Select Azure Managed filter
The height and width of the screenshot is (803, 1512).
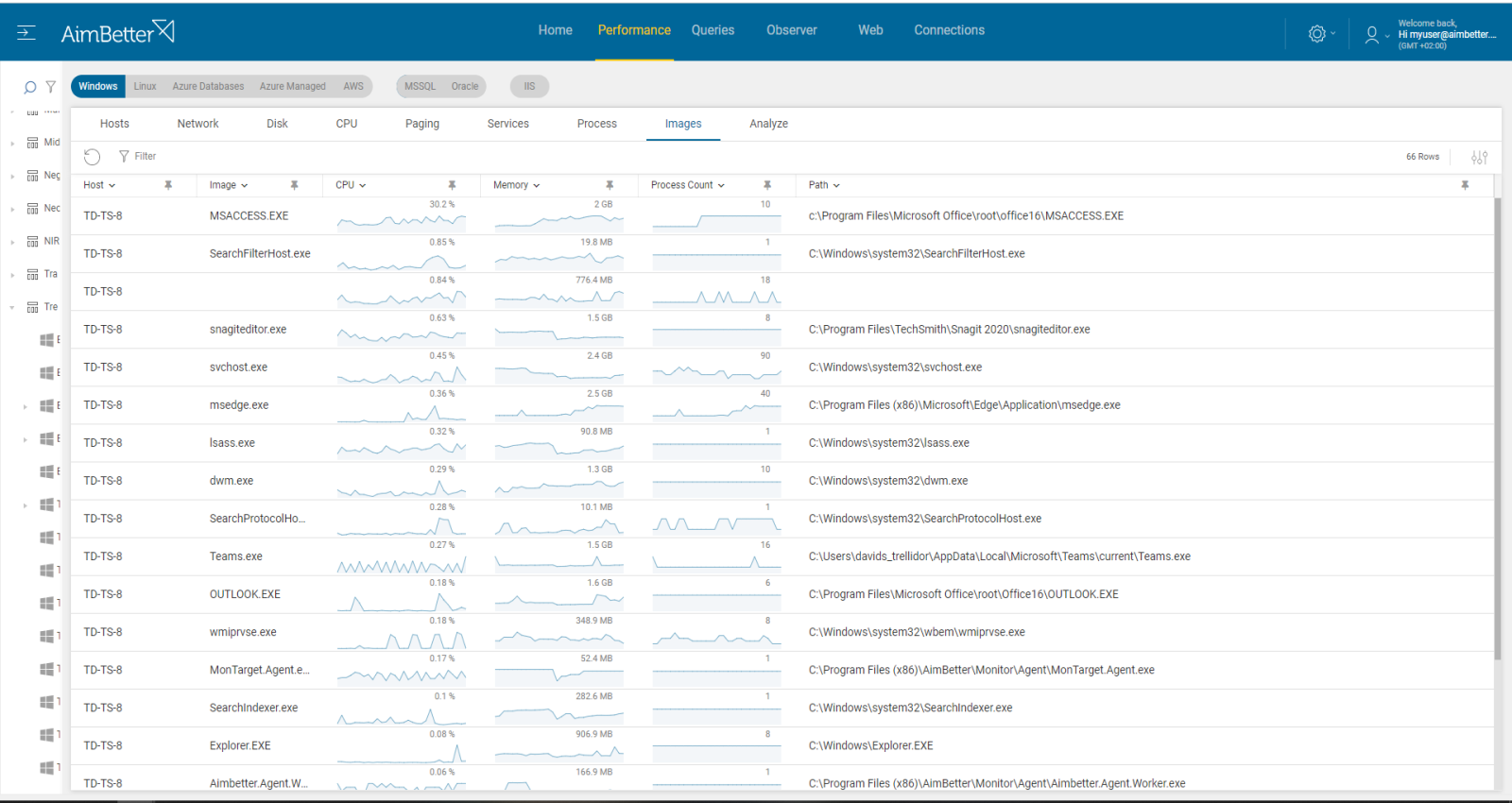click(292, 86)
